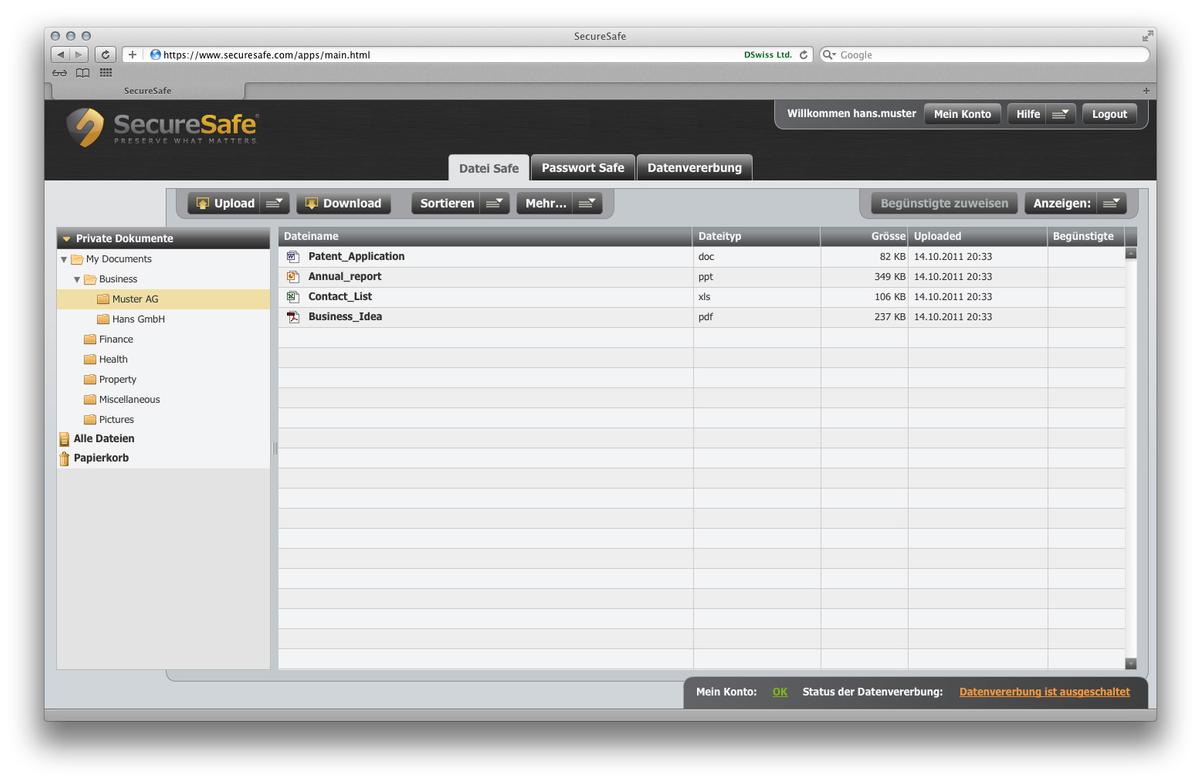Viewport: 1200px width, 781px height.
Task: Click the Finance folder icon
Action: tap(90, 339)
